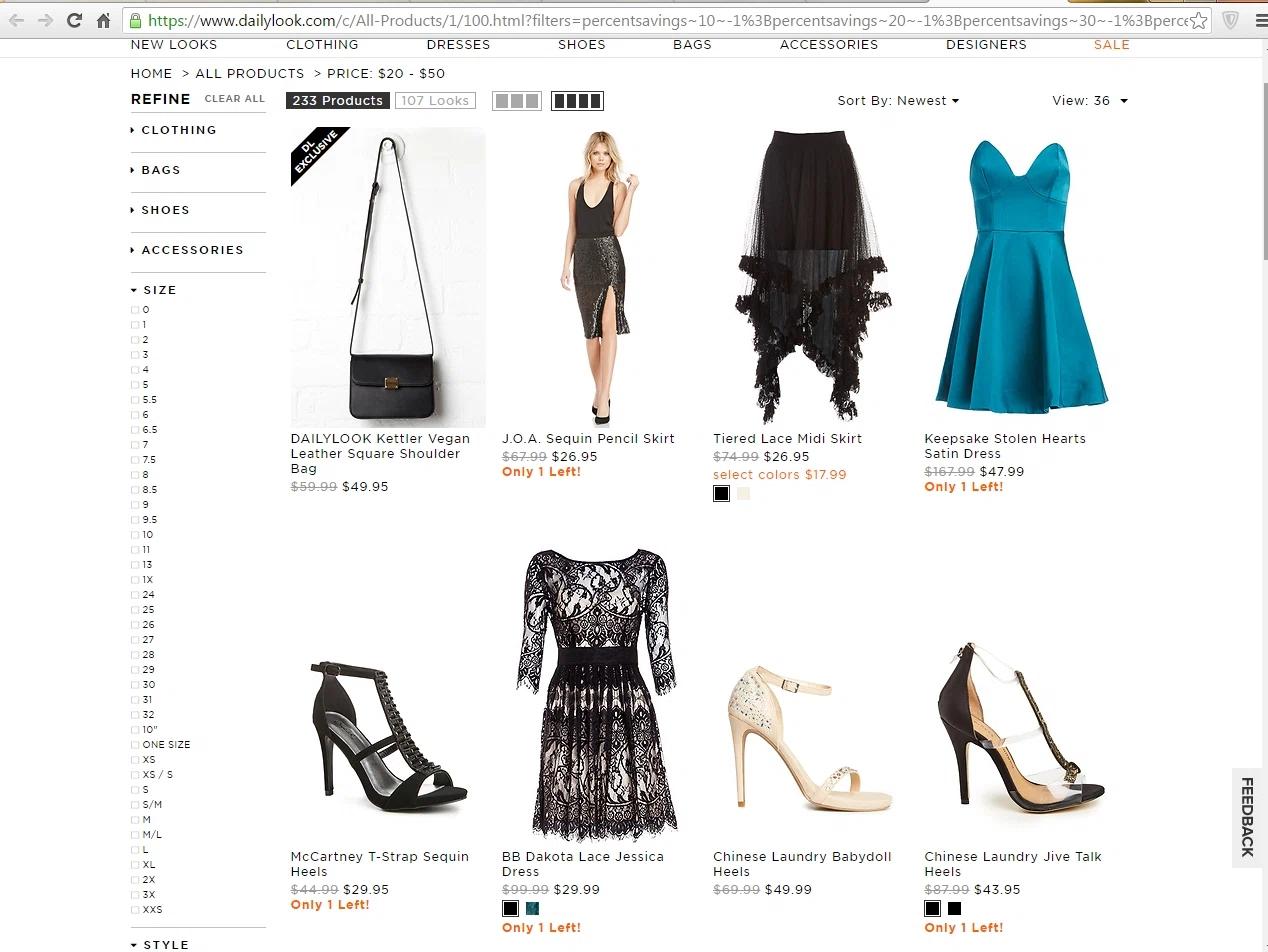
Task: Go to browser home page icon
Action: click(103, 20)
